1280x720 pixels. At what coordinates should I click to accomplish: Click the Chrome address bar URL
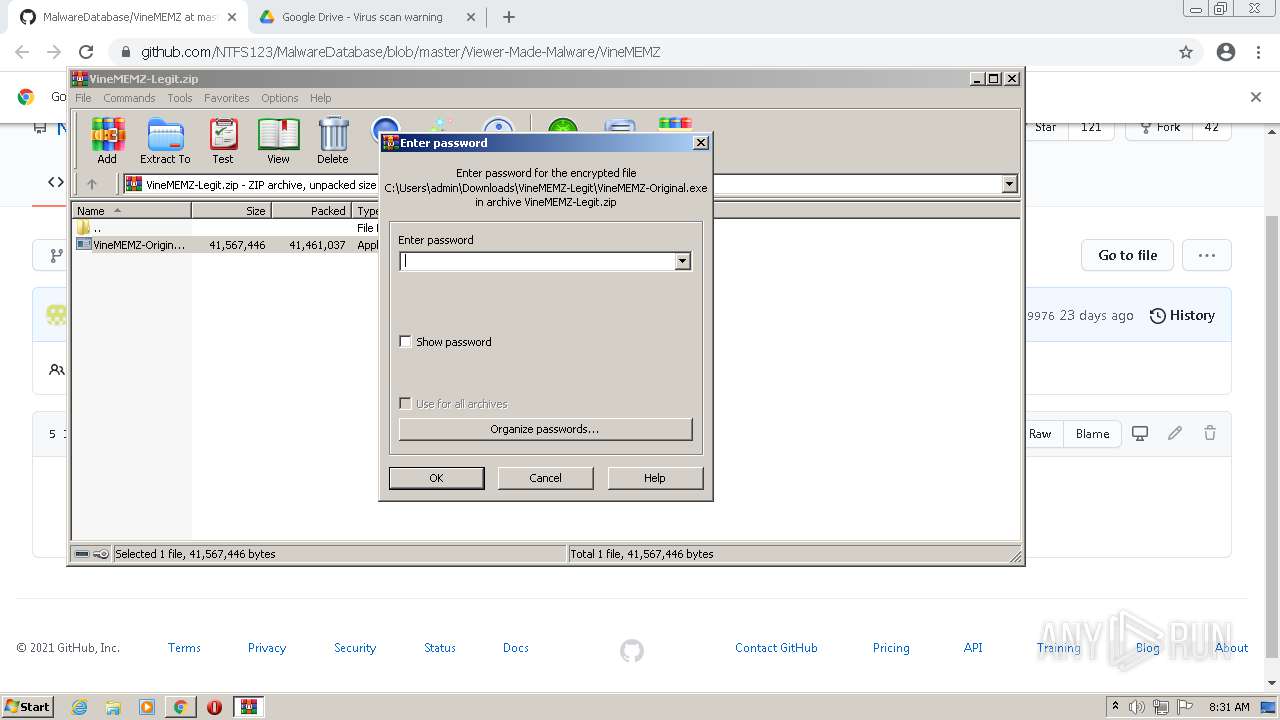point(400,52)
